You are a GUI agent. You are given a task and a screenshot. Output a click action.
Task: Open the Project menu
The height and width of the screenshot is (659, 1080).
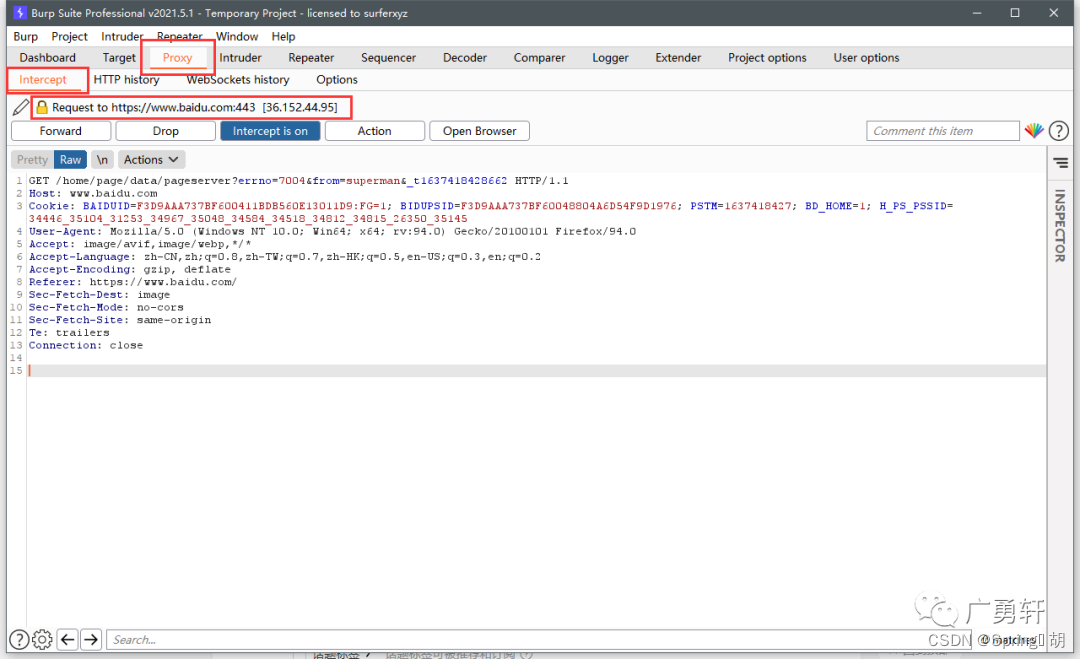(x=69, y=36)
